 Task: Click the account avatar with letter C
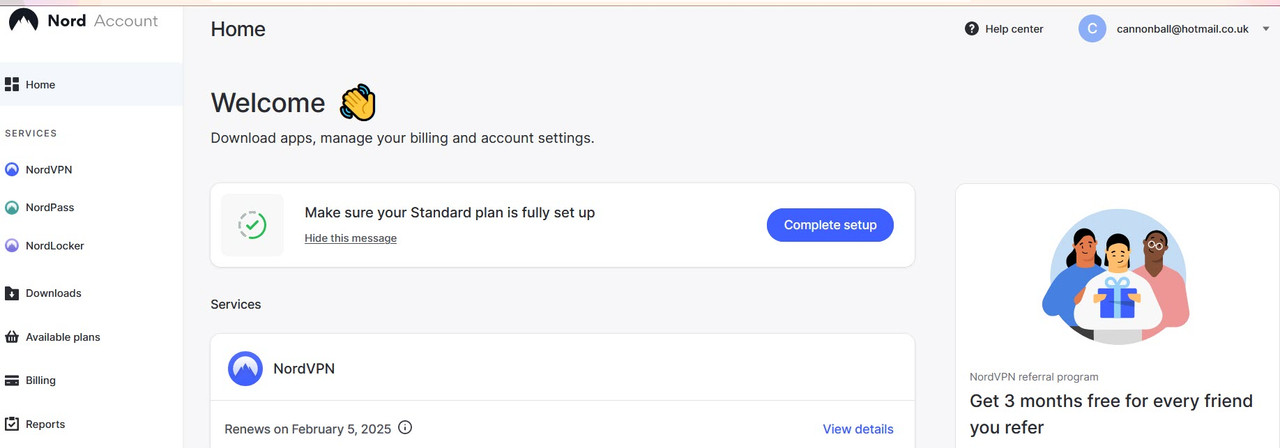1092,29
